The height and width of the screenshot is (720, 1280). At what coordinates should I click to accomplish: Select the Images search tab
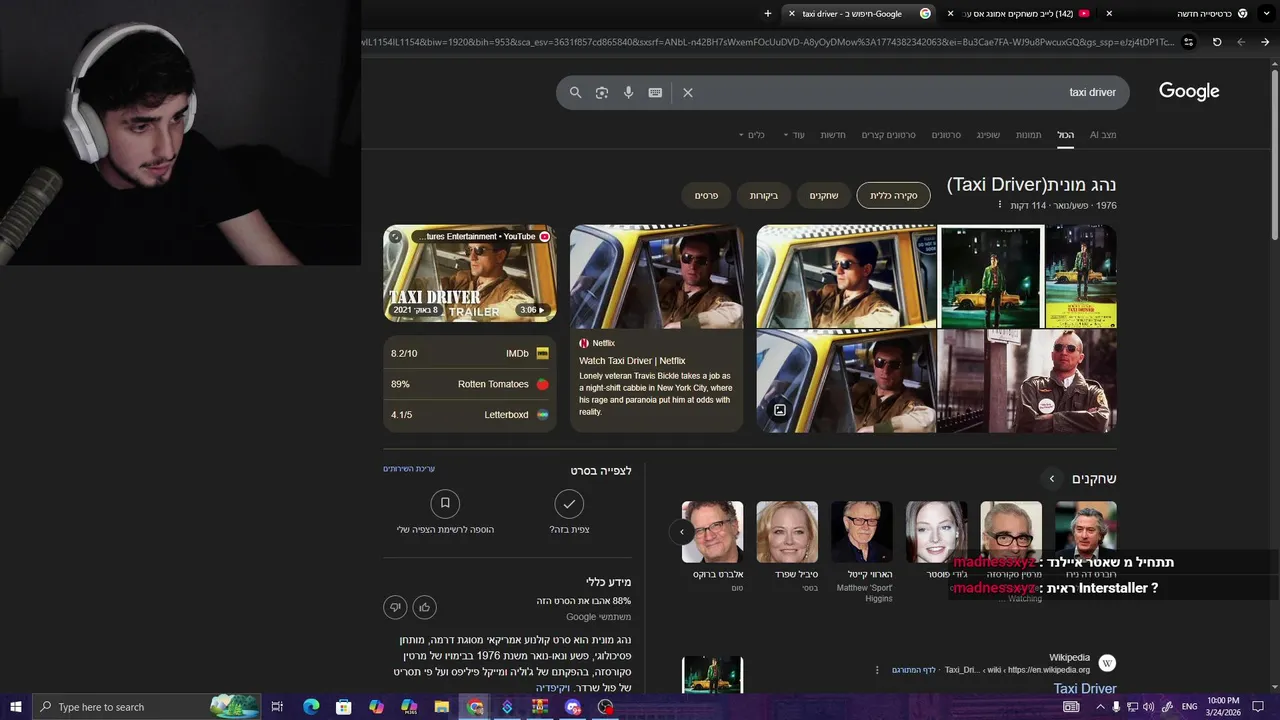pos(1029,135)
